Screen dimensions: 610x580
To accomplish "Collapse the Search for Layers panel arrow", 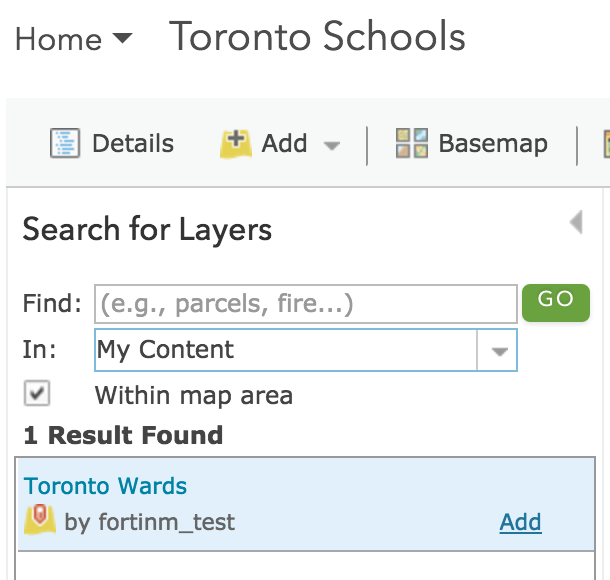I will 576,222.
